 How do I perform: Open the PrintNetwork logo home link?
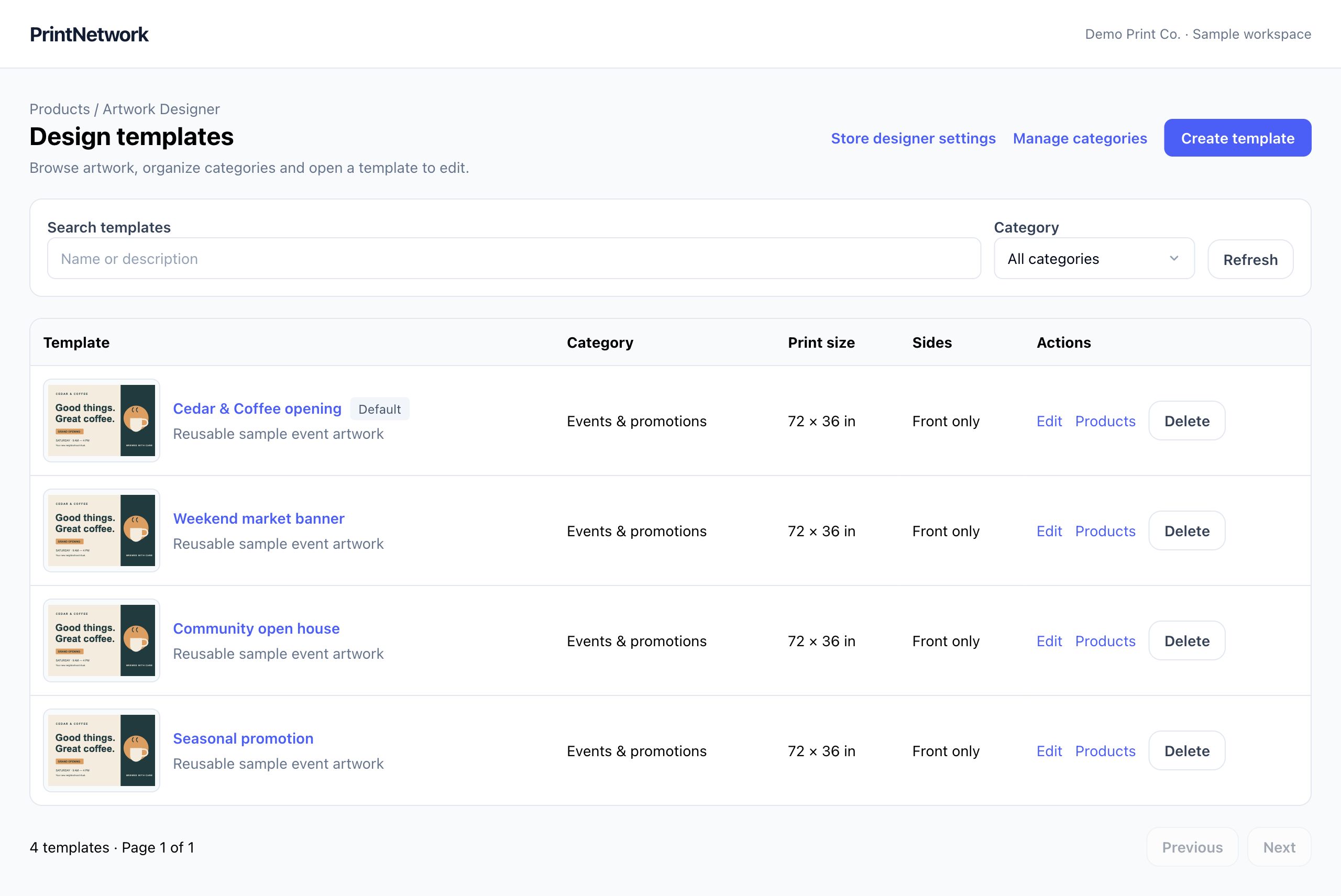[89, 34]
